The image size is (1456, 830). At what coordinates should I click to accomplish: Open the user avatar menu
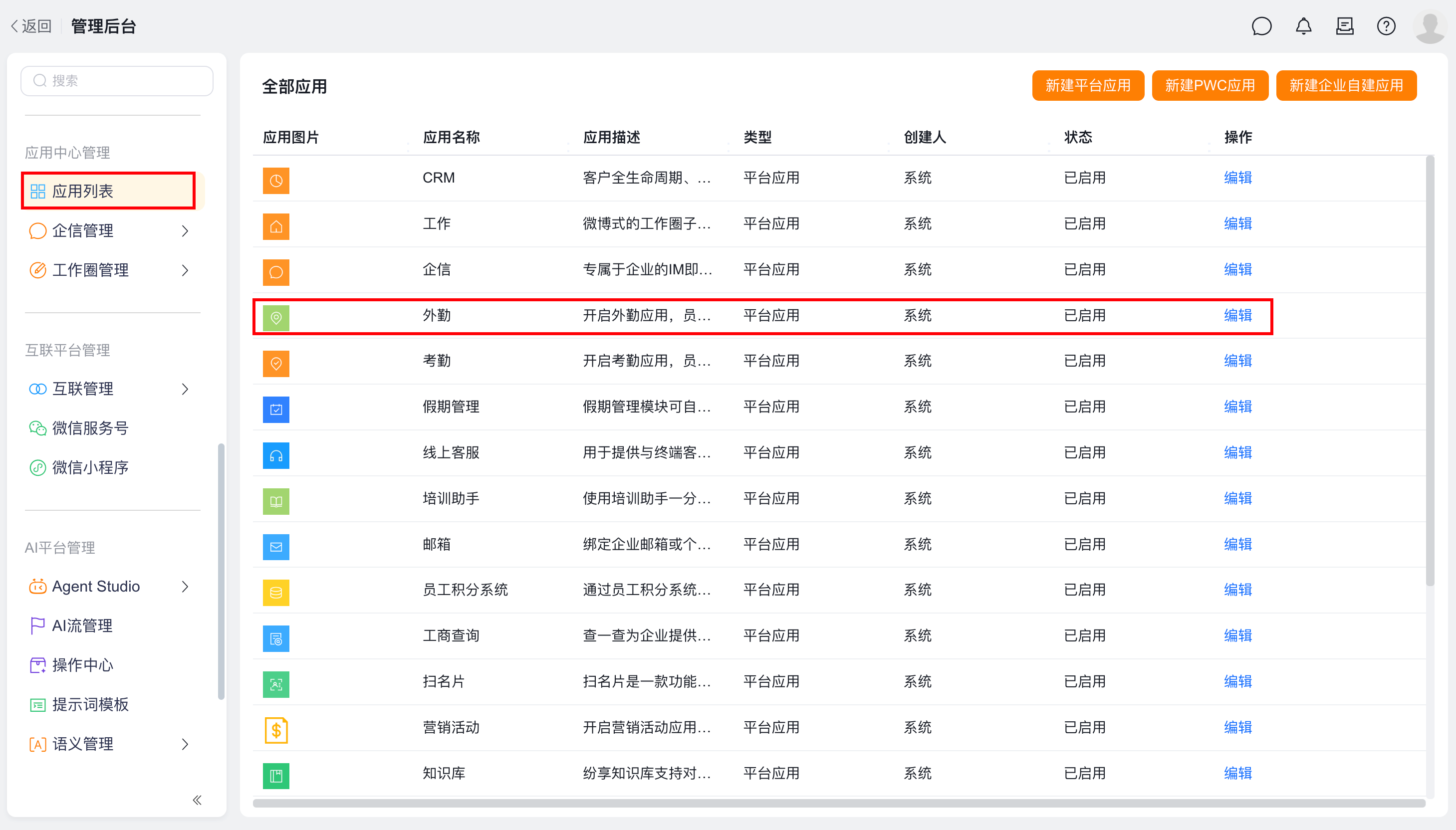coord(1430,27)
